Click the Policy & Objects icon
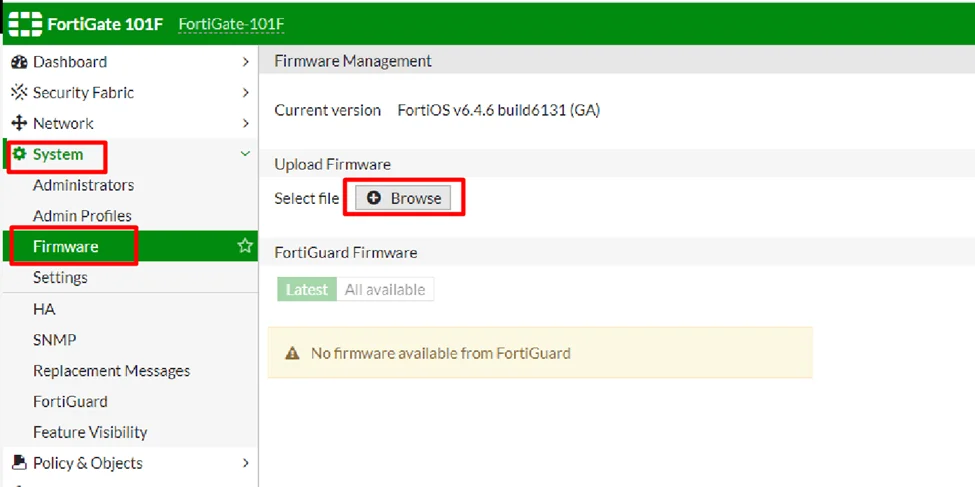This screenshot has width=975, height=487. (19, 463)
